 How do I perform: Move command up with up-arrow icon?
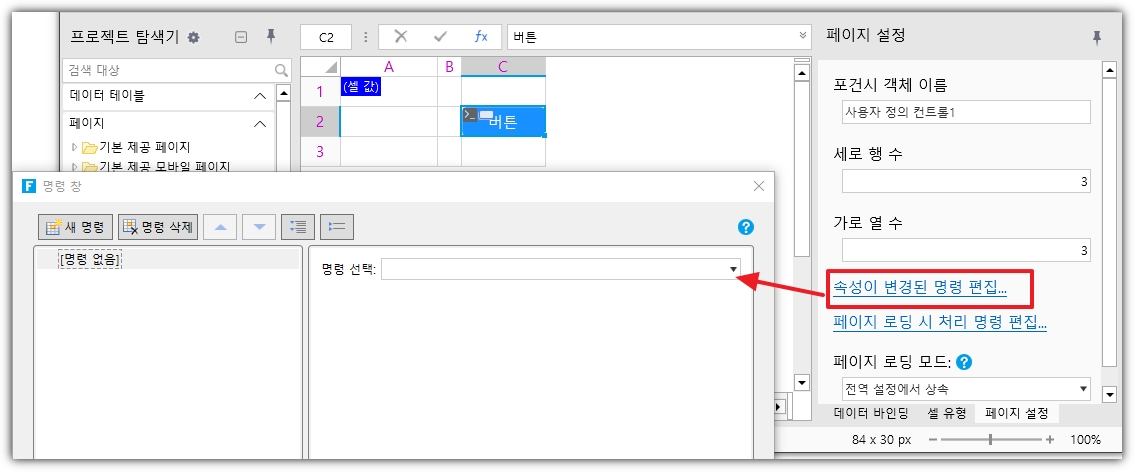tap(220, 227)
